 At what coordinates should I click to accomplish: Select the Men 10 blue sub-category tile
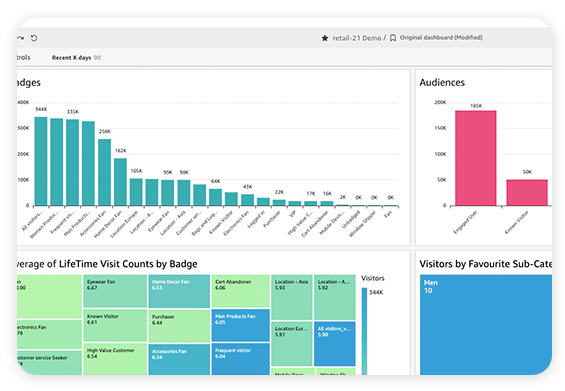pyautogui.click(x=486, y=325)
